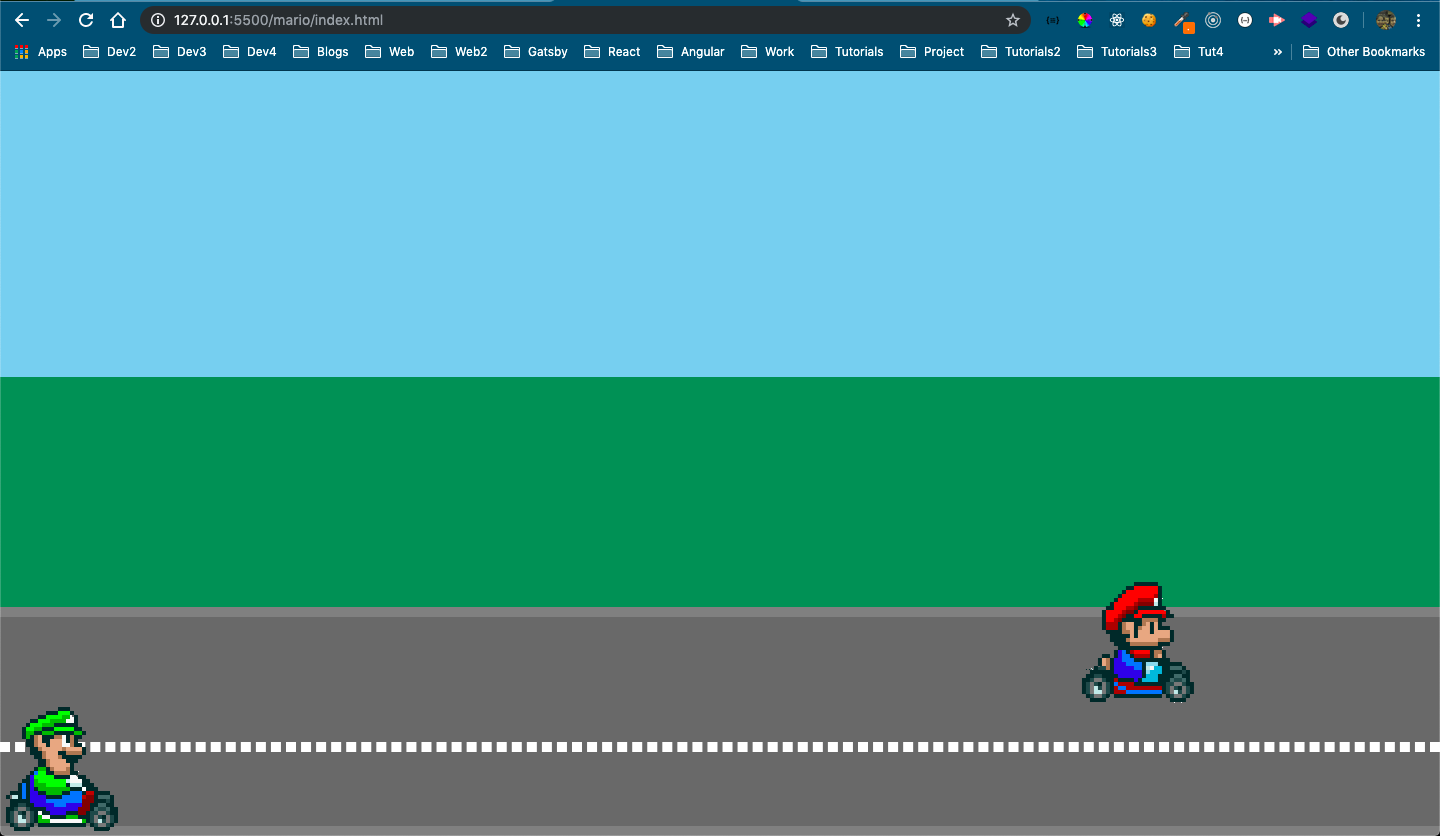
Task: Go back to the previous page
Action: point(22,20)
